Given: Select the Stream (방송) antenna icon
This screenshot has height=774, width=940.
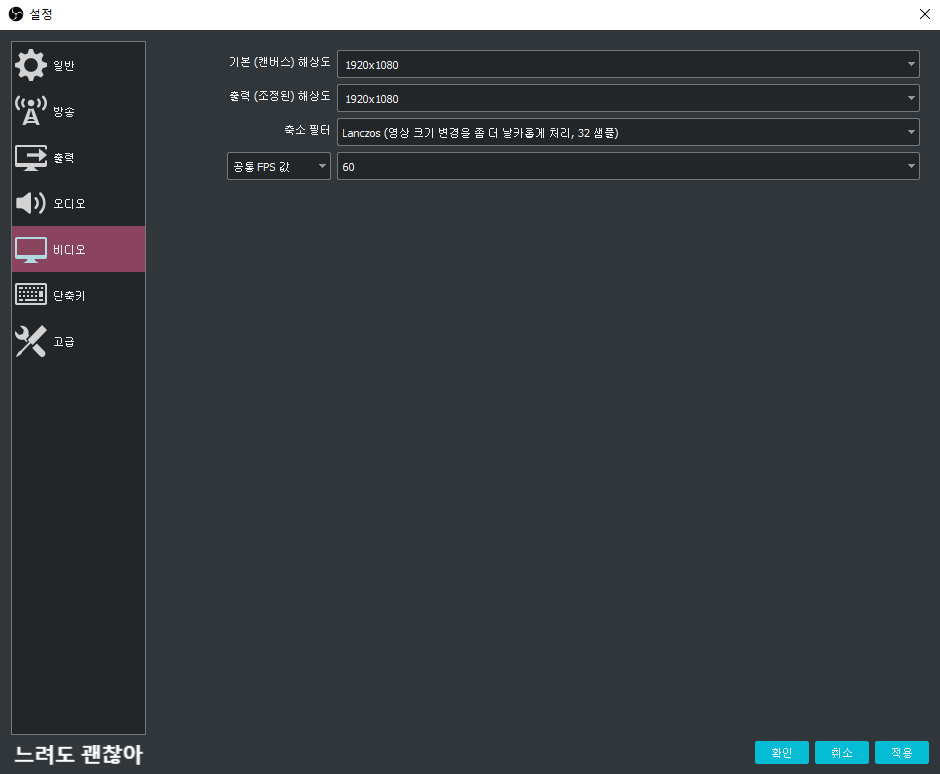Looking at the screenshot, I should point(31,111).
